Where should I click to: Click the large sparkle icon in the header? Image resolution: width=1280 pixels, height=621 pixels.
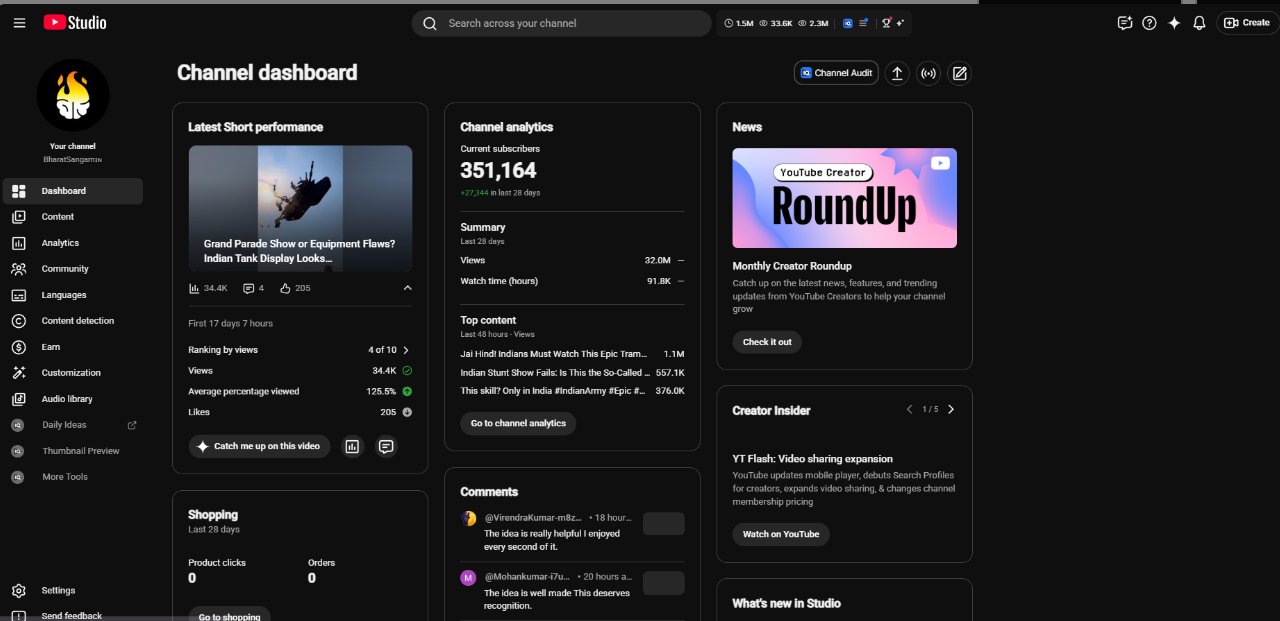click(x=1174, y=23)
